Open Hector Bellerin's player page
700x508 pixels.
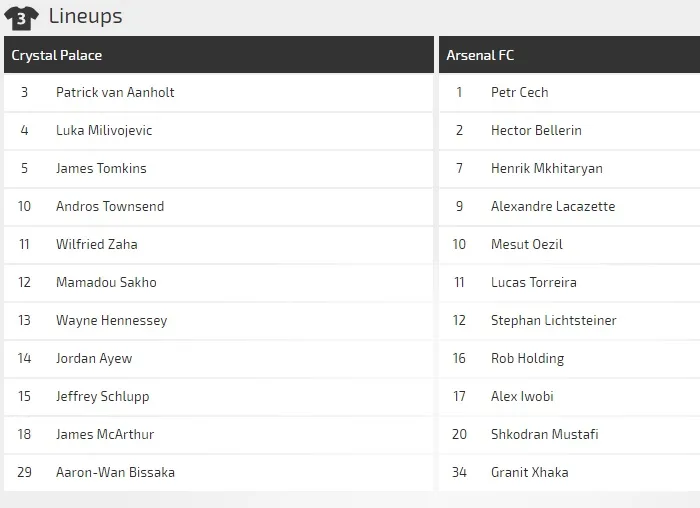pyautogui.click(x=536, y=130)
